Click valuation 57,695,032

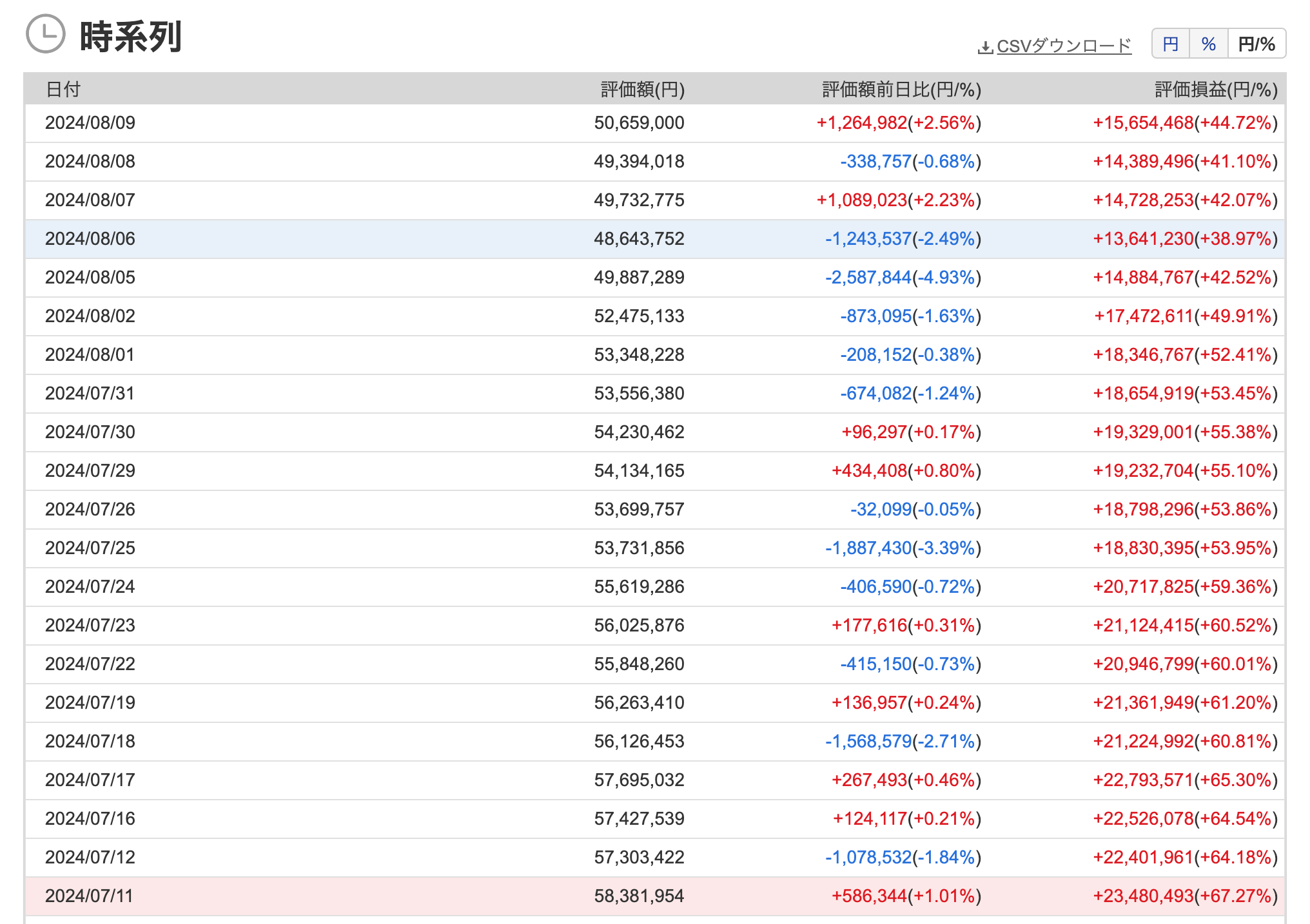pos(639,780)
